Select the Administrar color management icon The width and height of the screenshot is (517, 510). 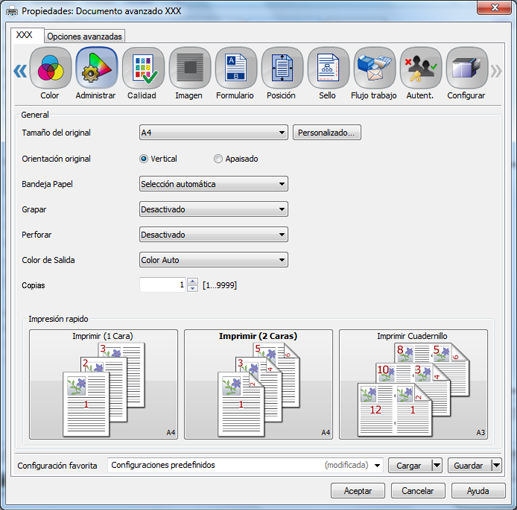click(97, 68)
